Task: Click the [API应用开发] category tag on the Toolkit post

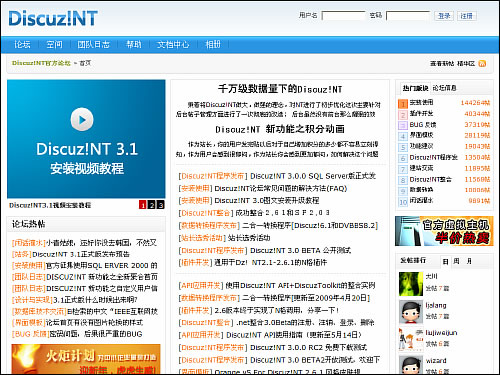Action: (x=201, y=285)
